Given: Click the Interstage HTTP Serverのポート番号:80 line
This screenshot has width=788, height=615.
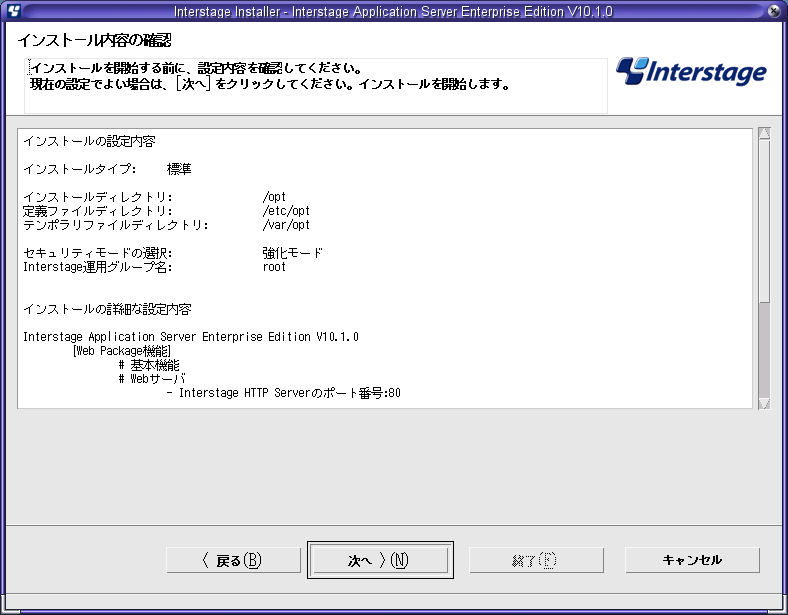Looking at the screenshot, I should pos(283,392).
